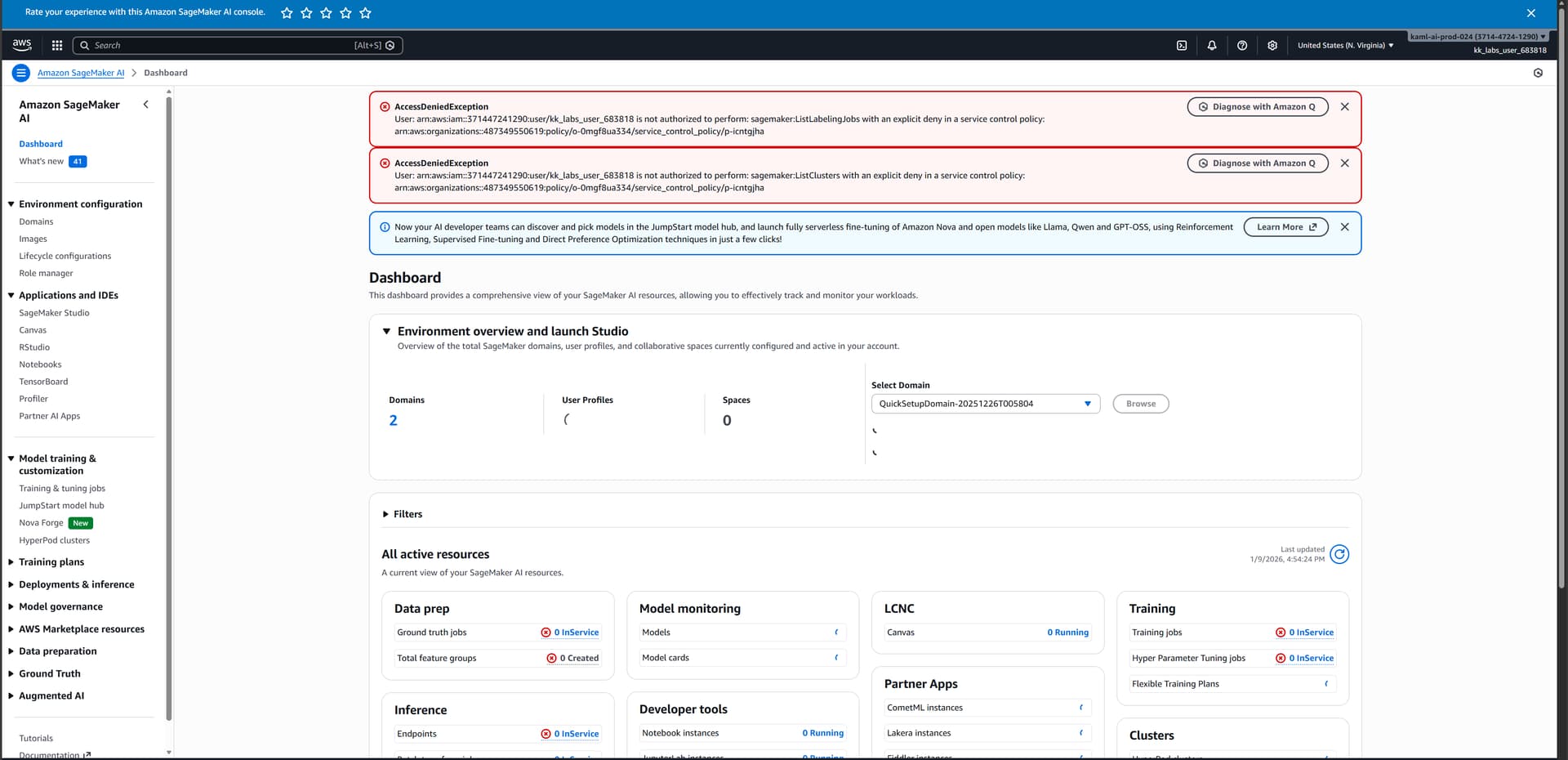Collapse the Environment configuration section
1568x760 pixels.
(11, 204)
